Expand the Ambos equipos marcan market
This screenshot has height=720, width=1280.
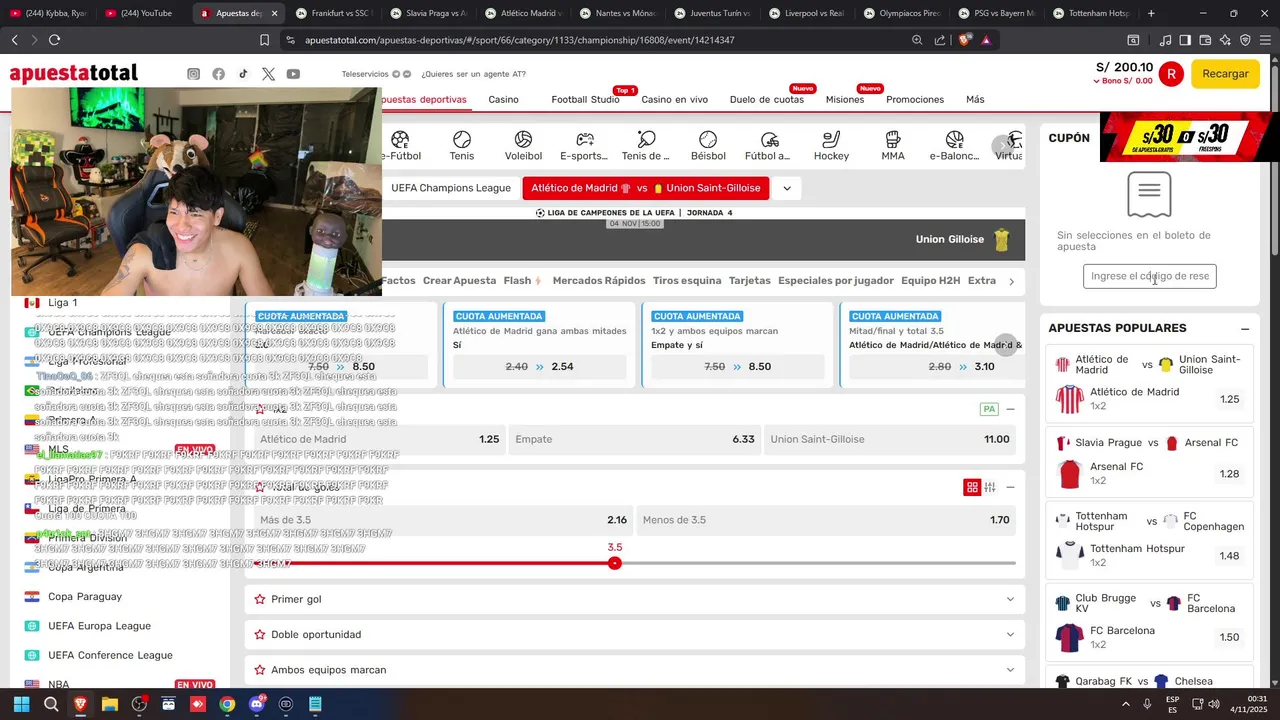(1010, 670)
